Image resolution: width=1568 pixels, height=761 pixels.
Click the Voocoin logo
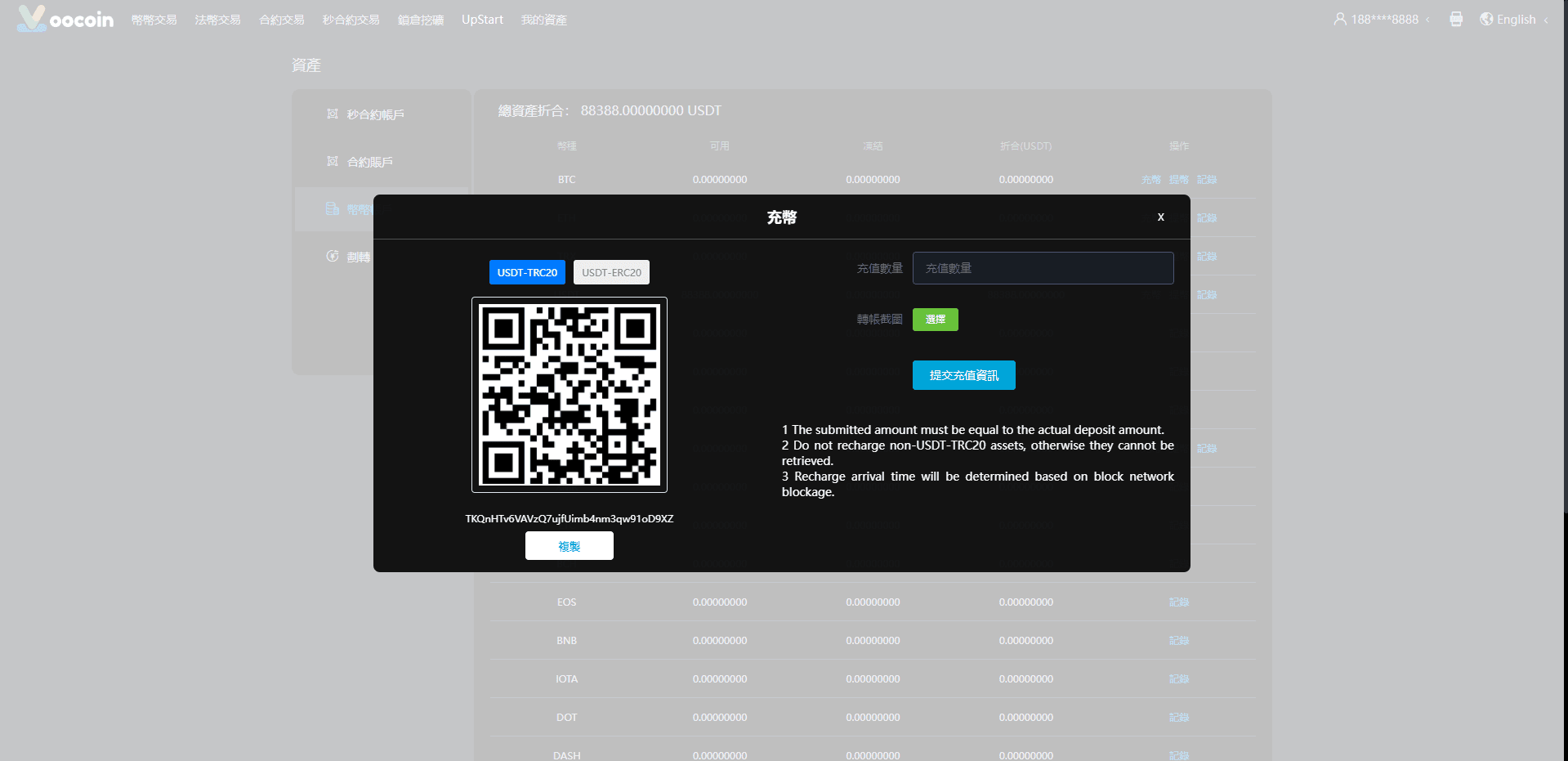[65, 19]
